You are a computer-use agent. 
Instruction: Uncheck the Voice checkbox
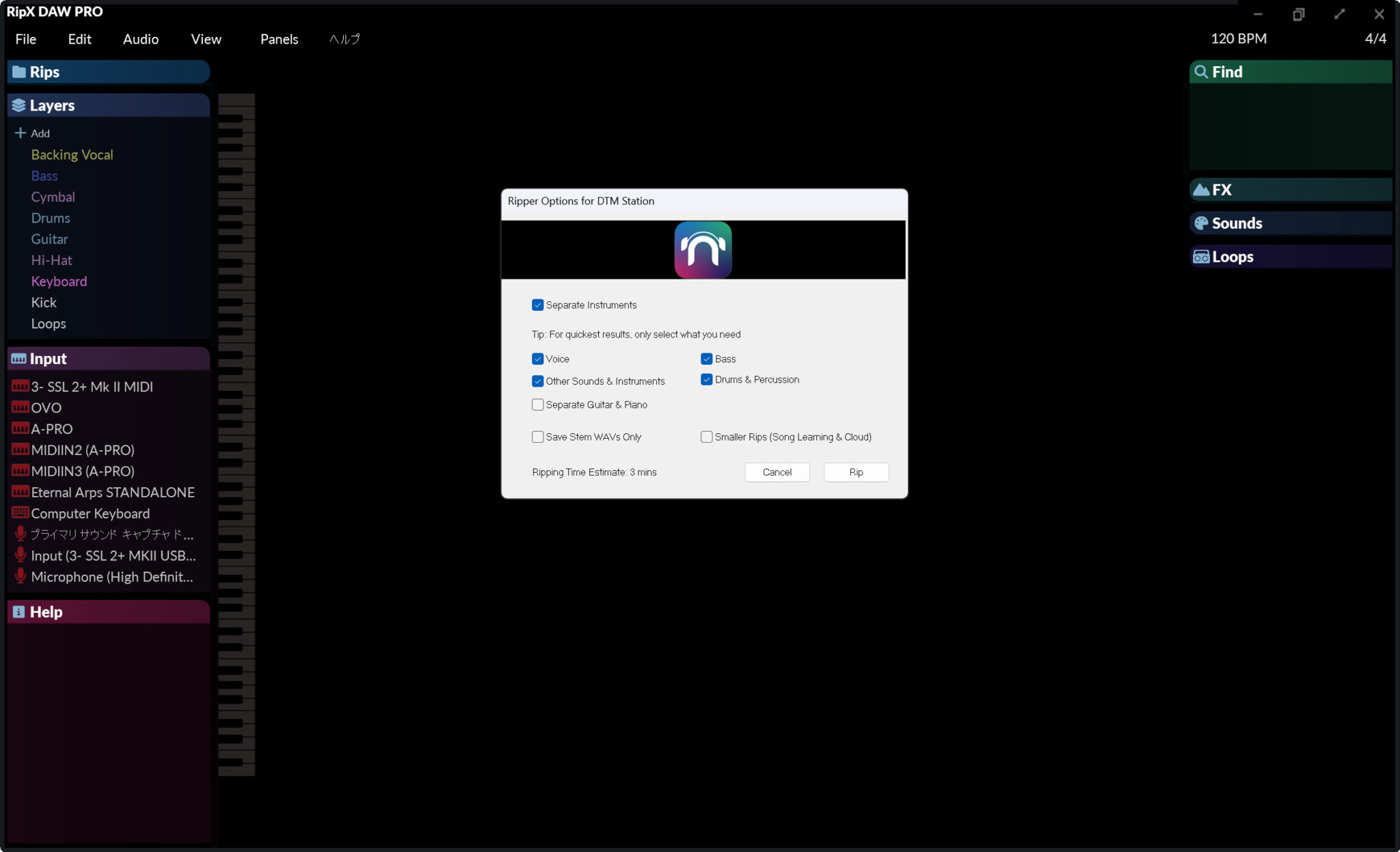click(537, 358)
